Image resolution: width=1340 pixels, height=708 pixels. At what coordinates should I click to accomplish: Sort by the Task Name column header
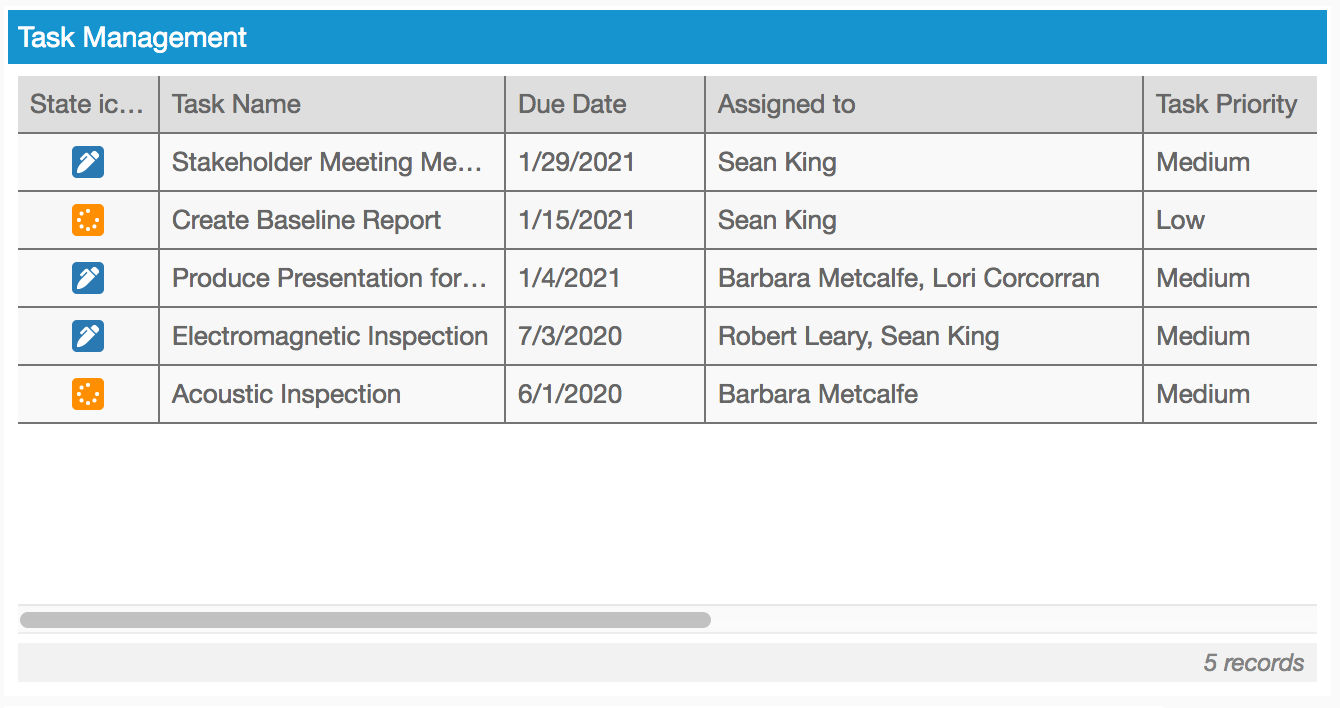(236, 104)
